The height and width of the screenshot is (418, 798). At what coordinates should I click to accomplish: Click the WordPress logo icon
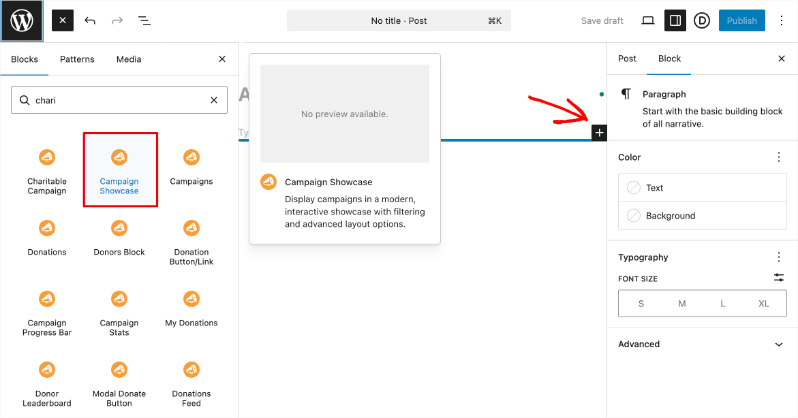21,20
